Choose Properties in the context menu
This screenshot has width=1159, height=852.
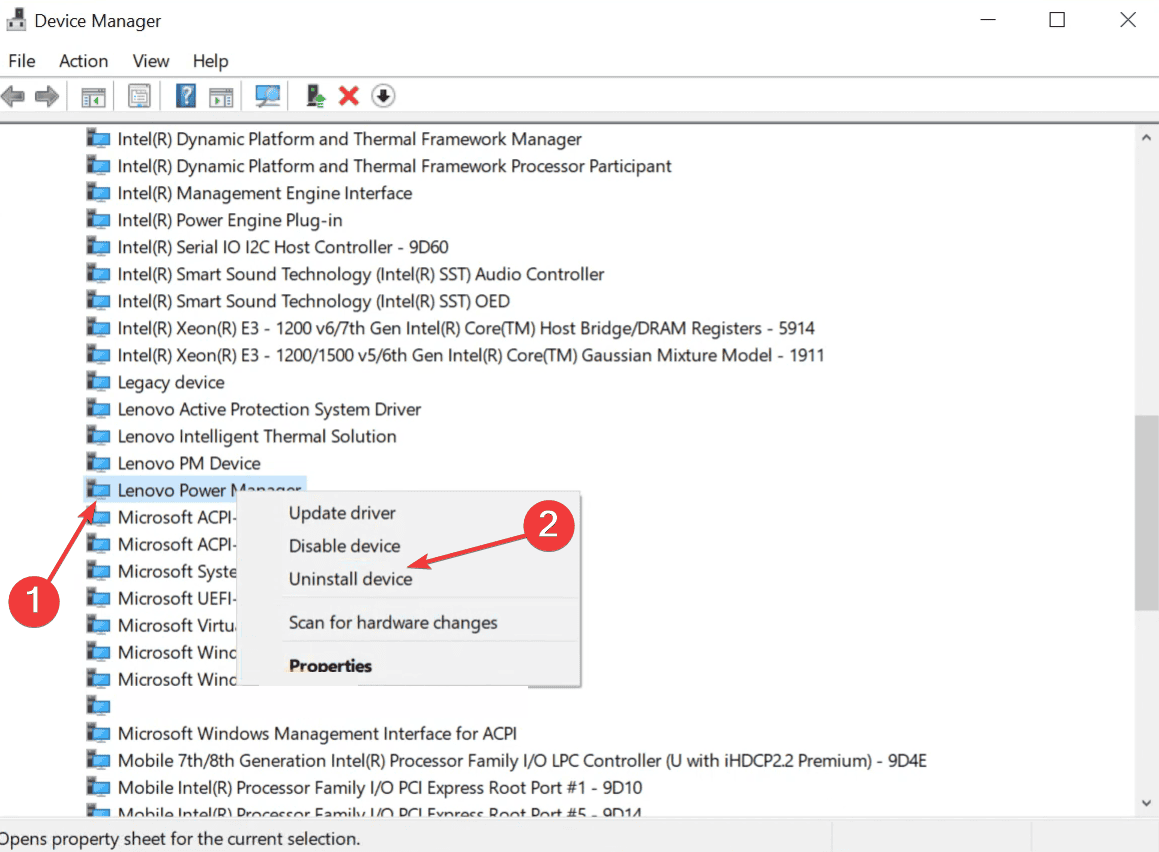coord(330,666)
